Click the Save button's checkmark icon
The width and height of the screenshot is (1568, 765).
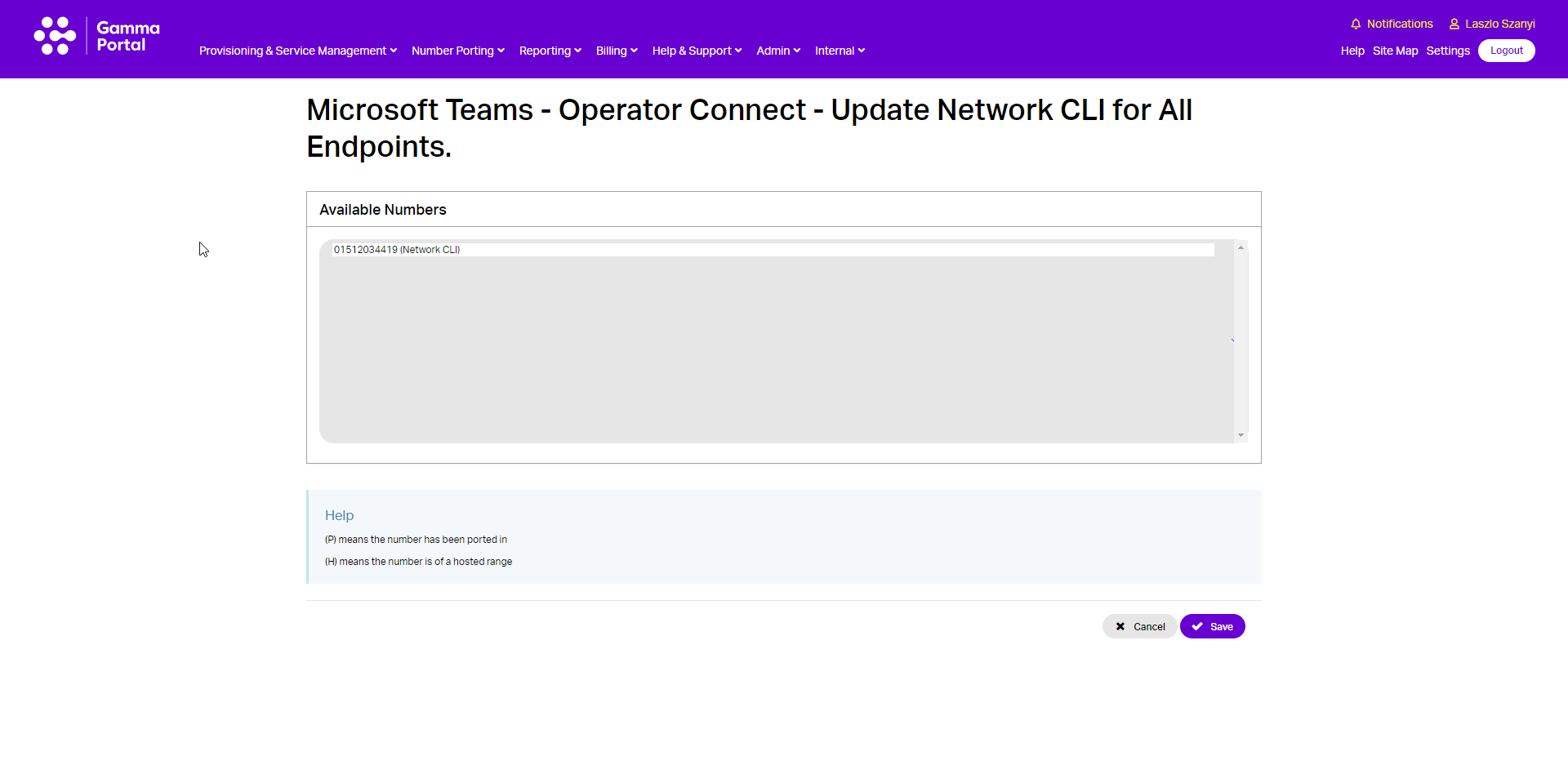(1197, 626)
